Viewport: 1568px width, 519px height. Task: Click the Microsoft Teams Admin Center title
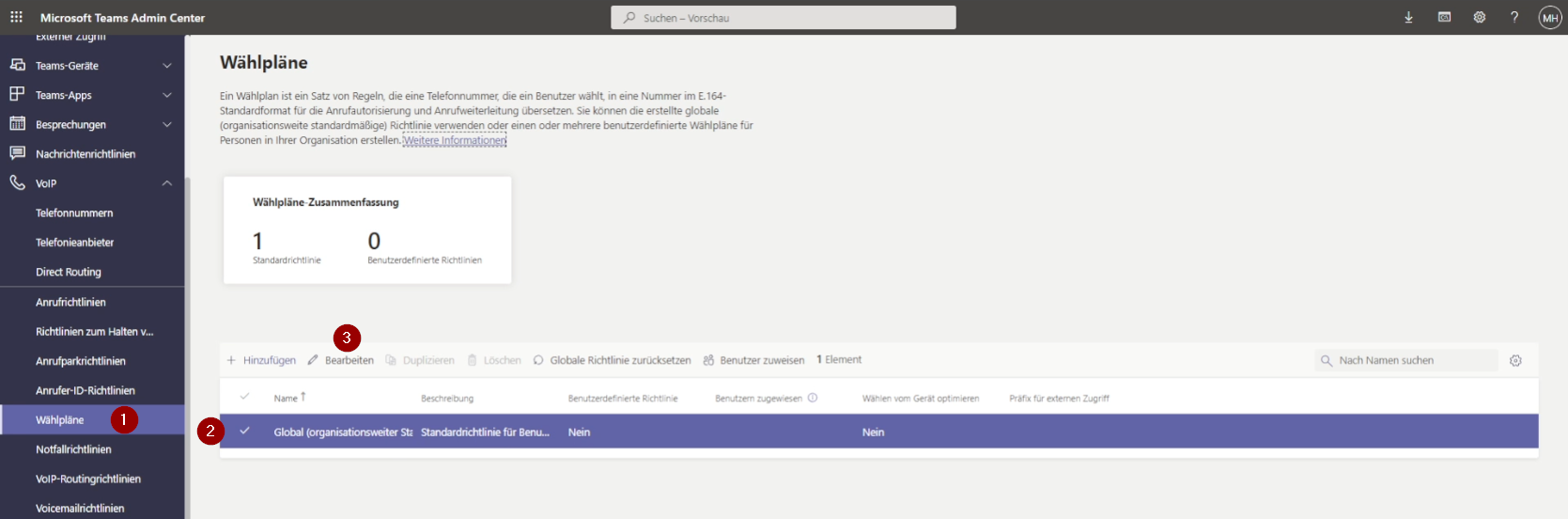[x=122, y=18]
